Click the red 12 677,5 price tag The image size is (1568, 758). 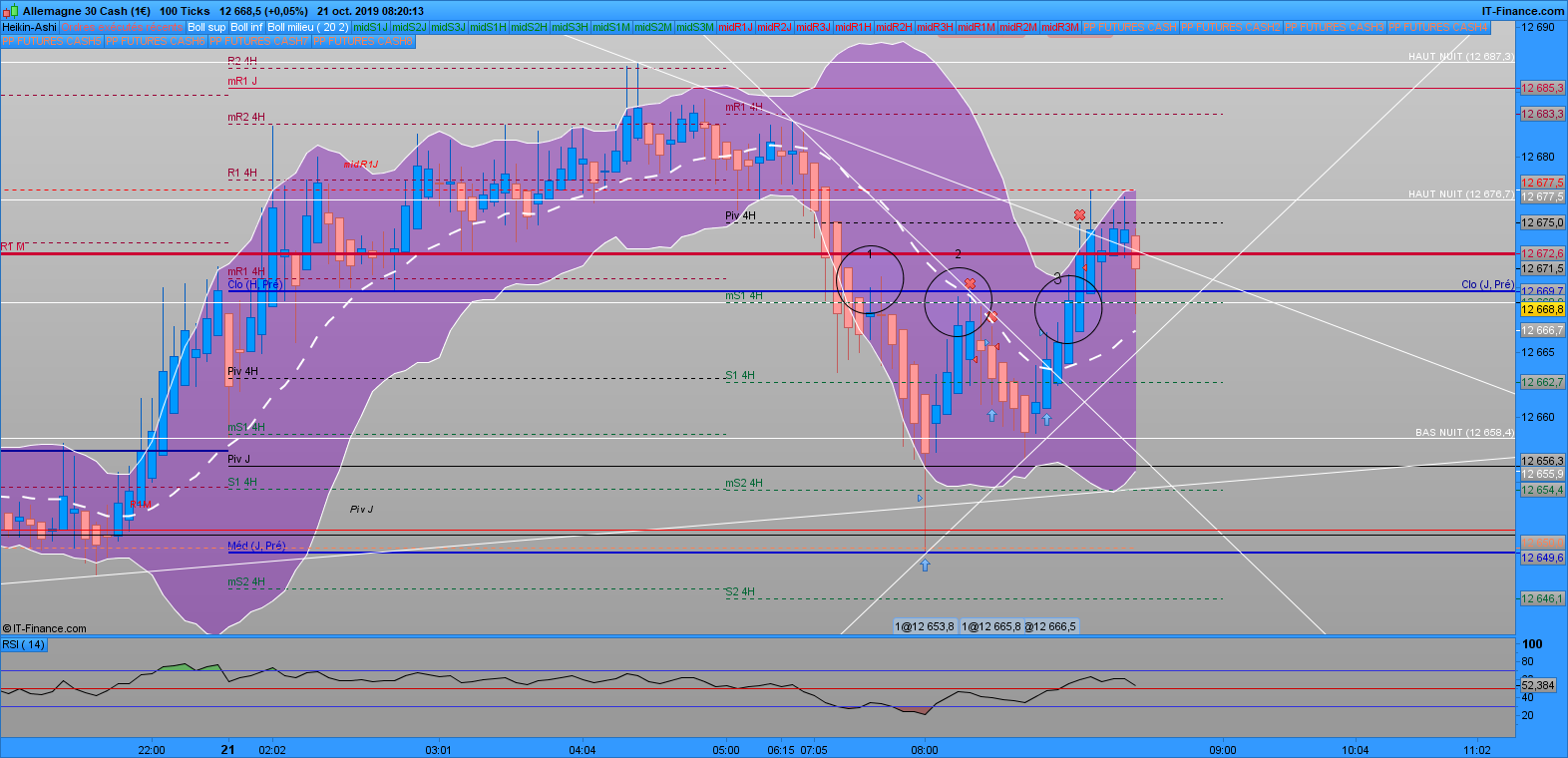click(x=1542, y=184)
